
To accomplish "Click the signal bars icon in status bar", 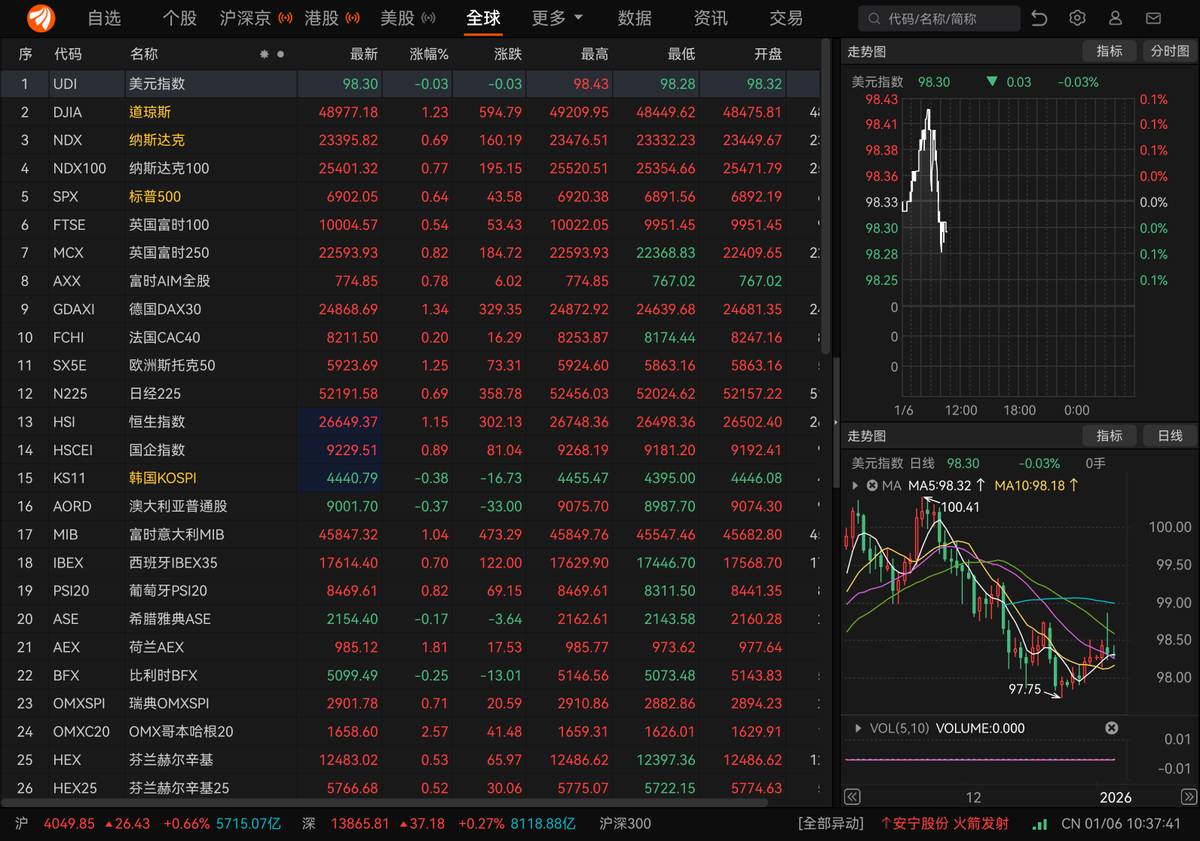I will tap(1041, 824).
